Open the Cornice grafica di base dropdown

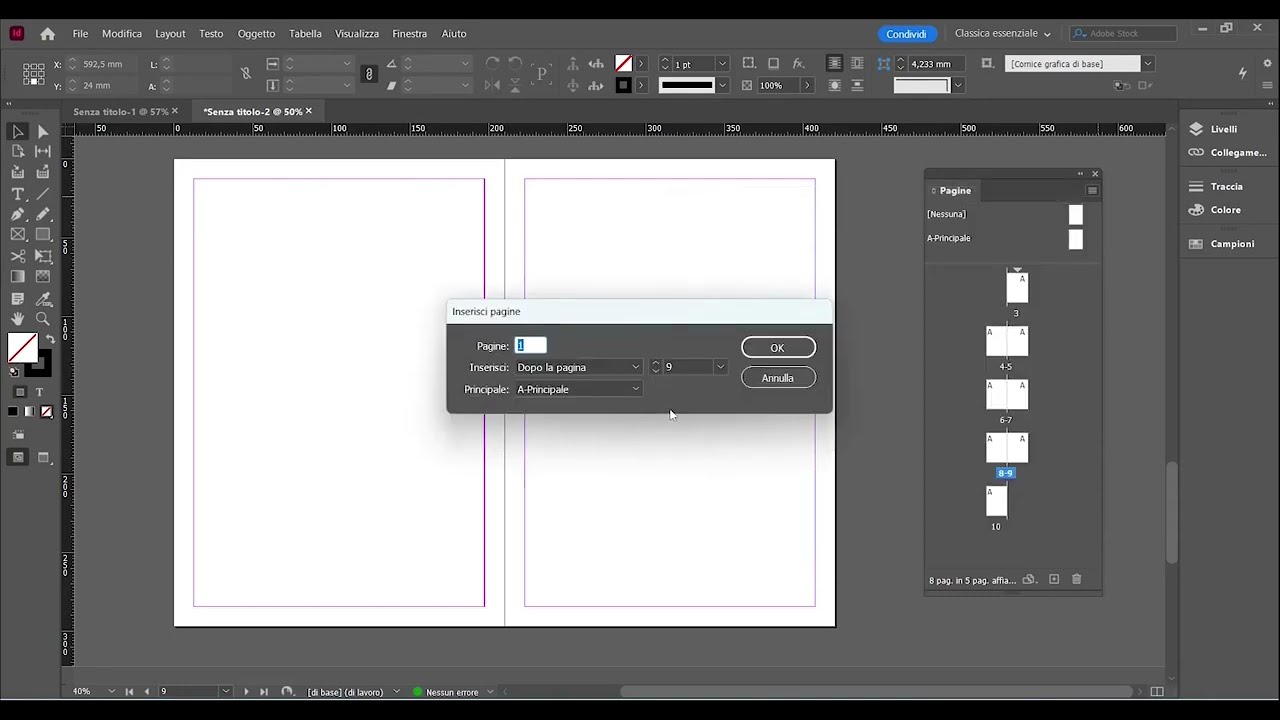pyautogui.click(x=1148, y=64)
